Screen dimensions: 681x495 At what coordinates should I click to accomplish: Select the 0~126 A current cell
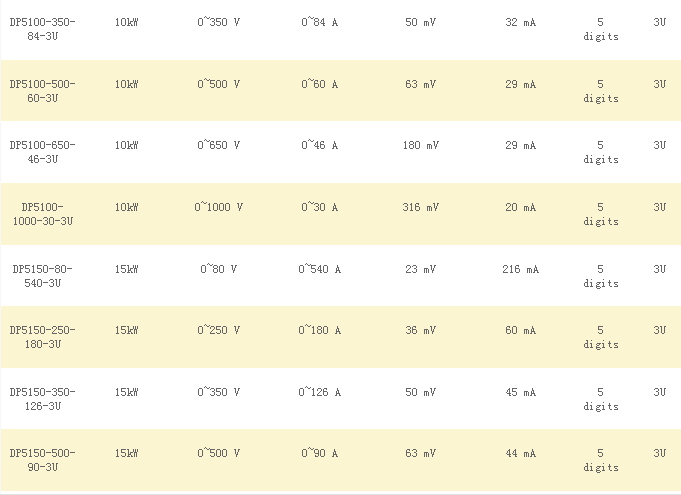pos(320,392)
